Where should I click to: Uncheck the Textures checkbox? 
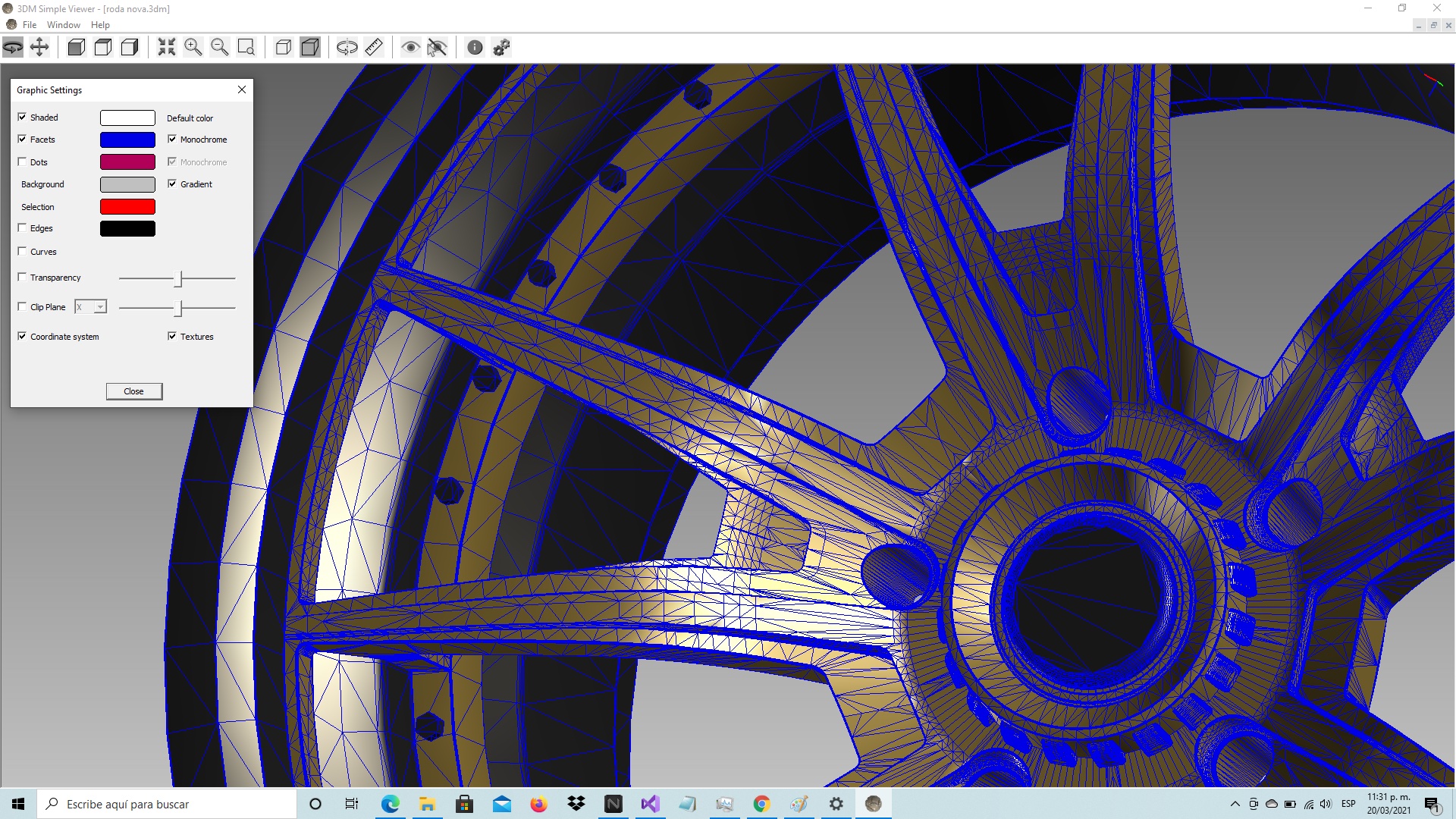172,336
